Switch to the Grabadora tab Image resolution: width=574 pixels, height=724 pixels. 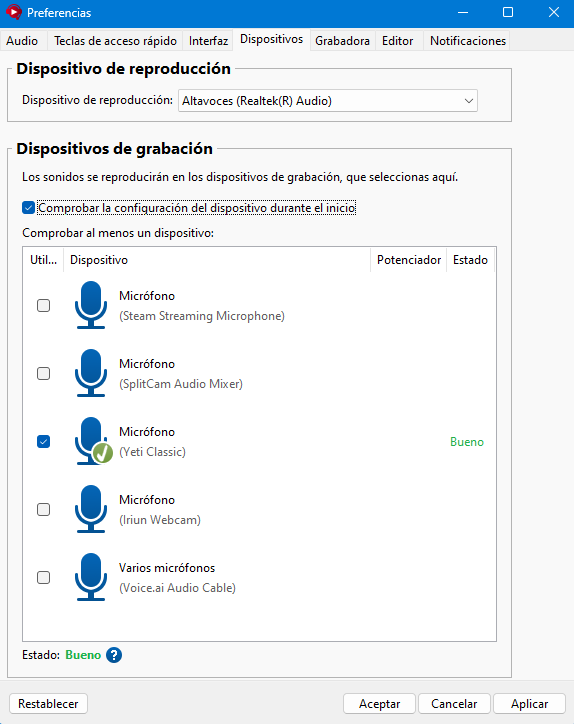pos(342,41)
